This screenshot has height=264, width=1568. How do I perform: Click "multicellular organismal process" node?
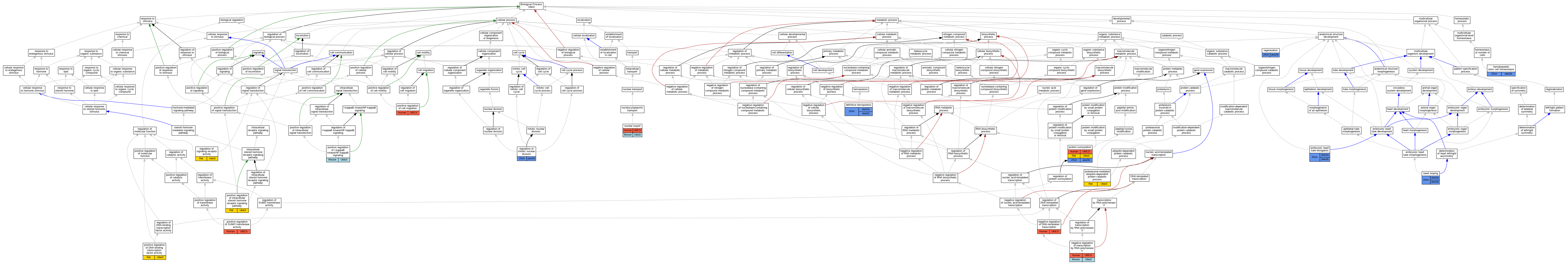pyautogui.click(x=1426, y=20)
